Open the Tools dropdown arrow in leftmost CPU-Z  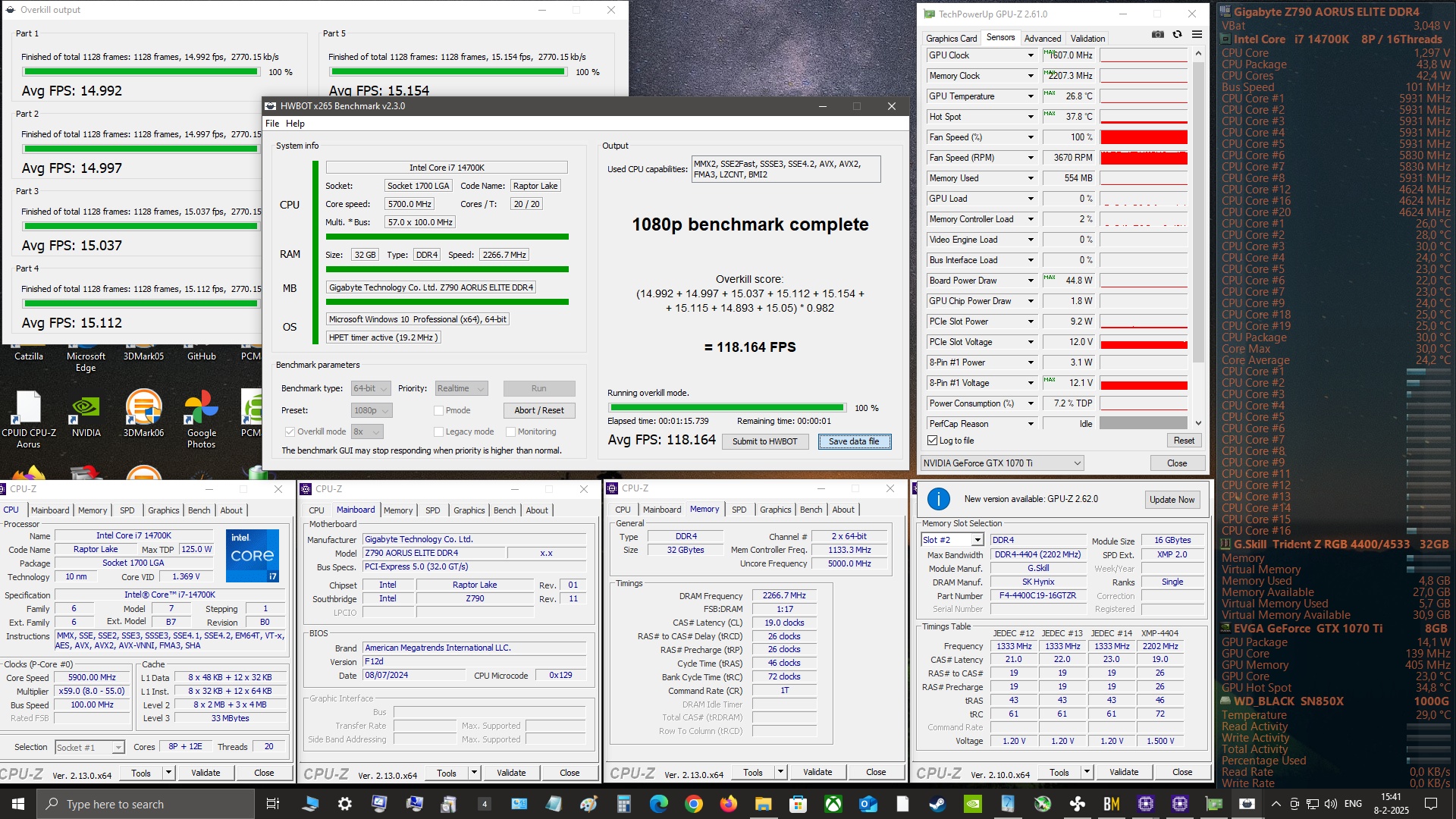168,773
